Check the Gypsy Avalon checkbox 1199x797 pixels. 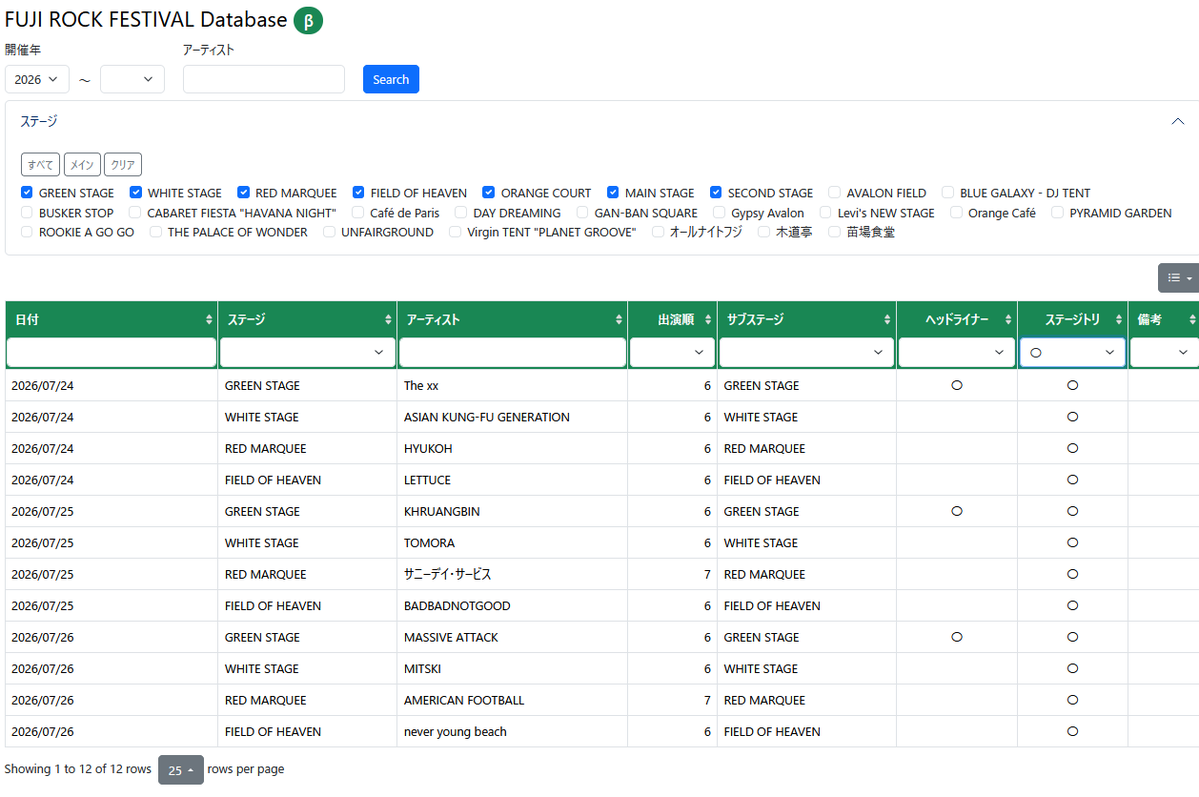point(719,212)
